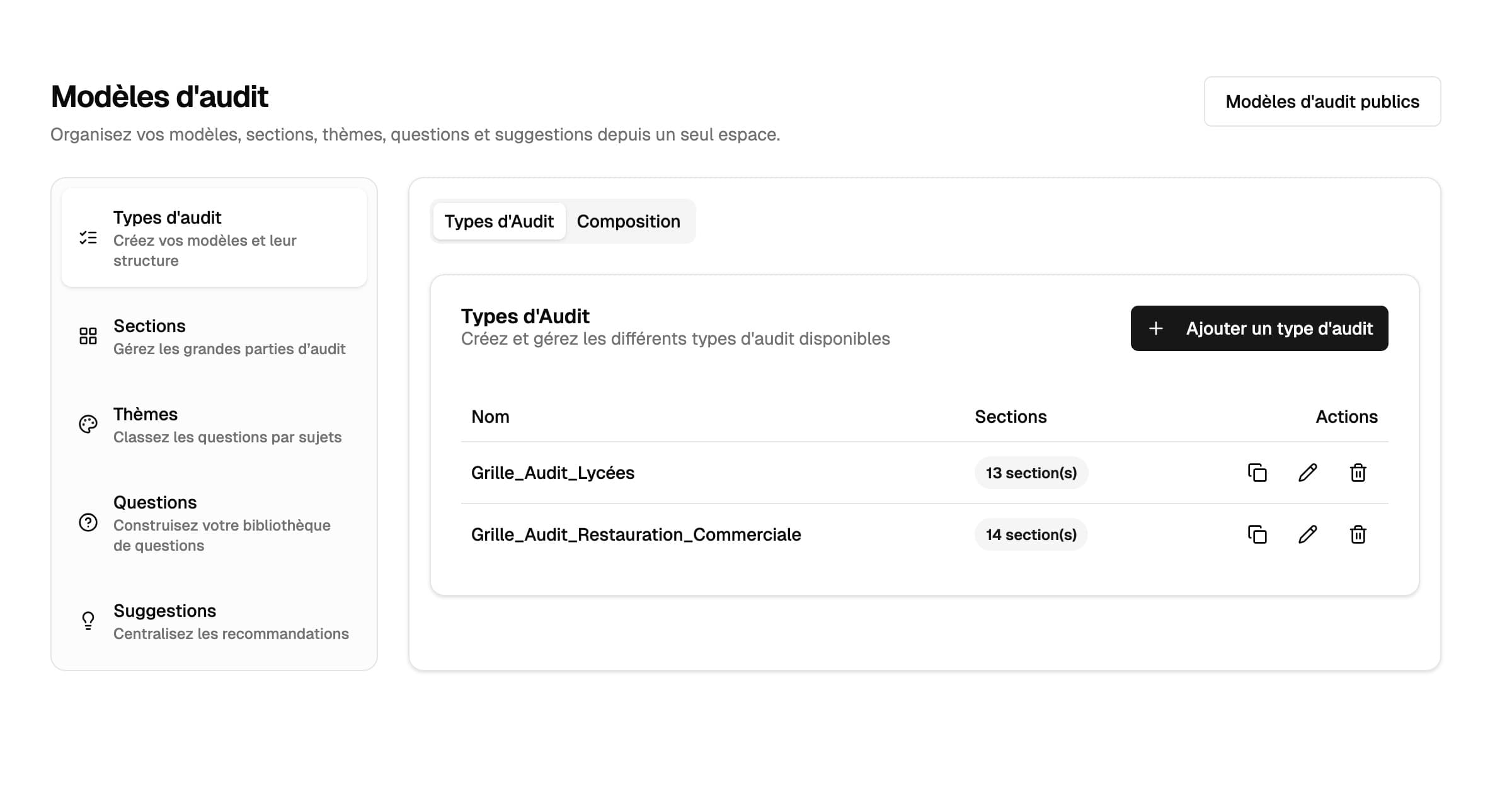This screenshot has width=1512, height=794.
Task: Copy the Grille_Audit_Restauration_Commerciale row
Action: pyautogui.click(x=1257, y=534)
